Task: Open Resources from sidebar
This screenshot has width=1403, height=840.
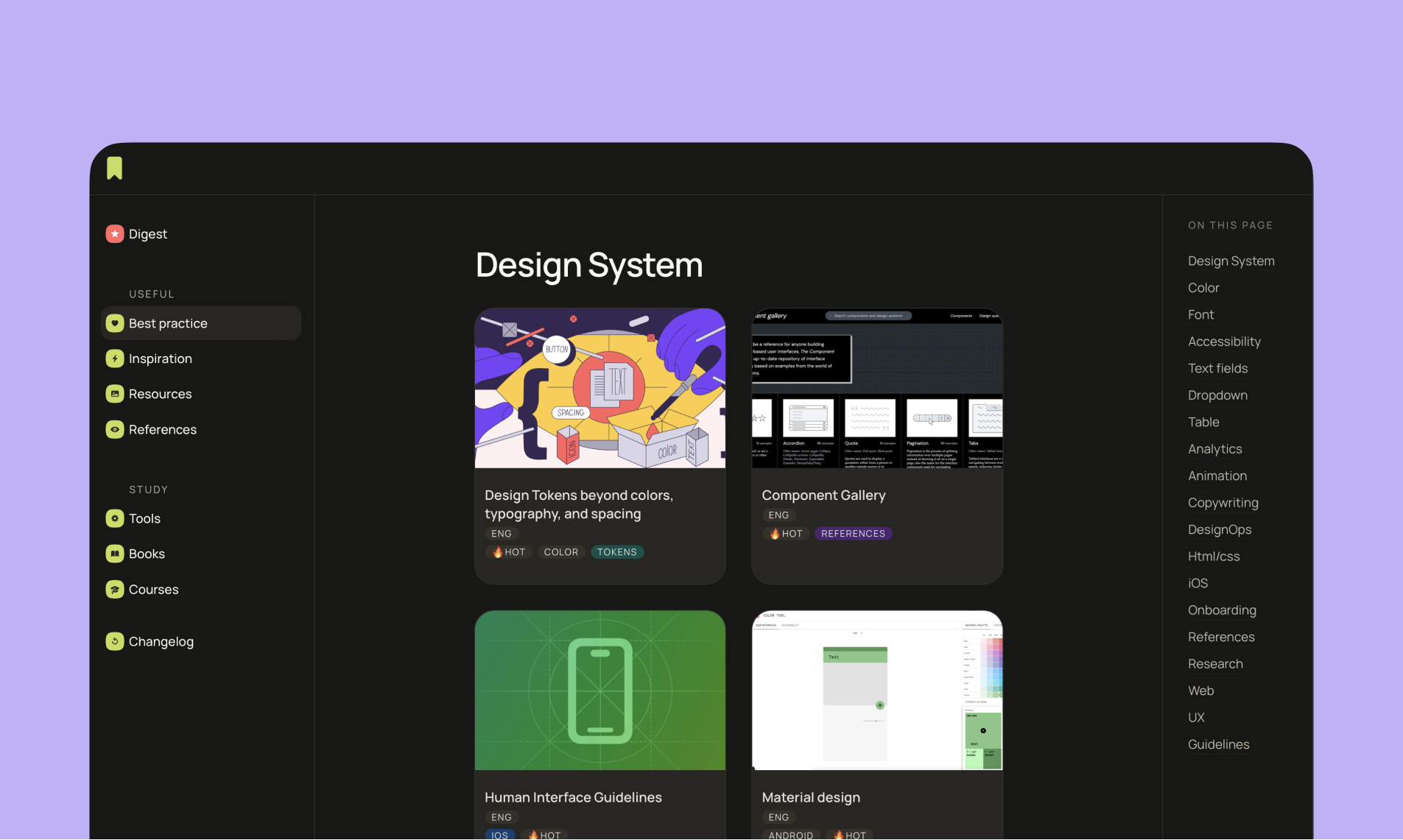Action: tap(161, 394)
